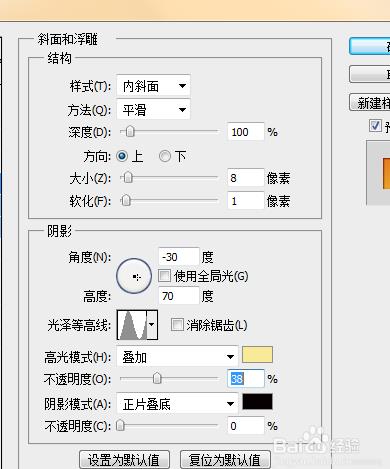Open the 方法(Q) technique dropdown
390x469 pixels.
(x=153, y=109)
